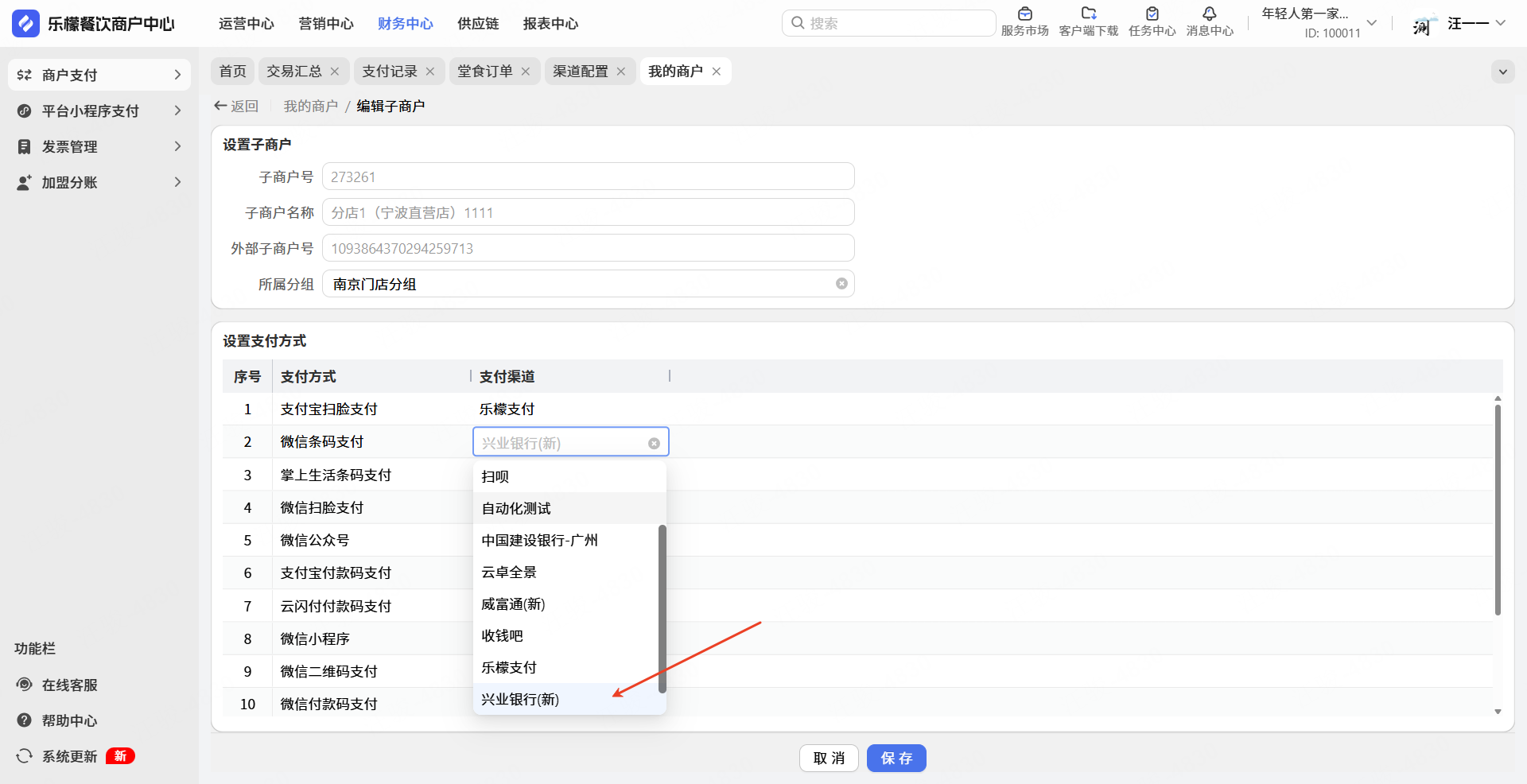Click the user avatar icon
Image resolution: width=1527 pixels, height=784 pixels.
1424,24
